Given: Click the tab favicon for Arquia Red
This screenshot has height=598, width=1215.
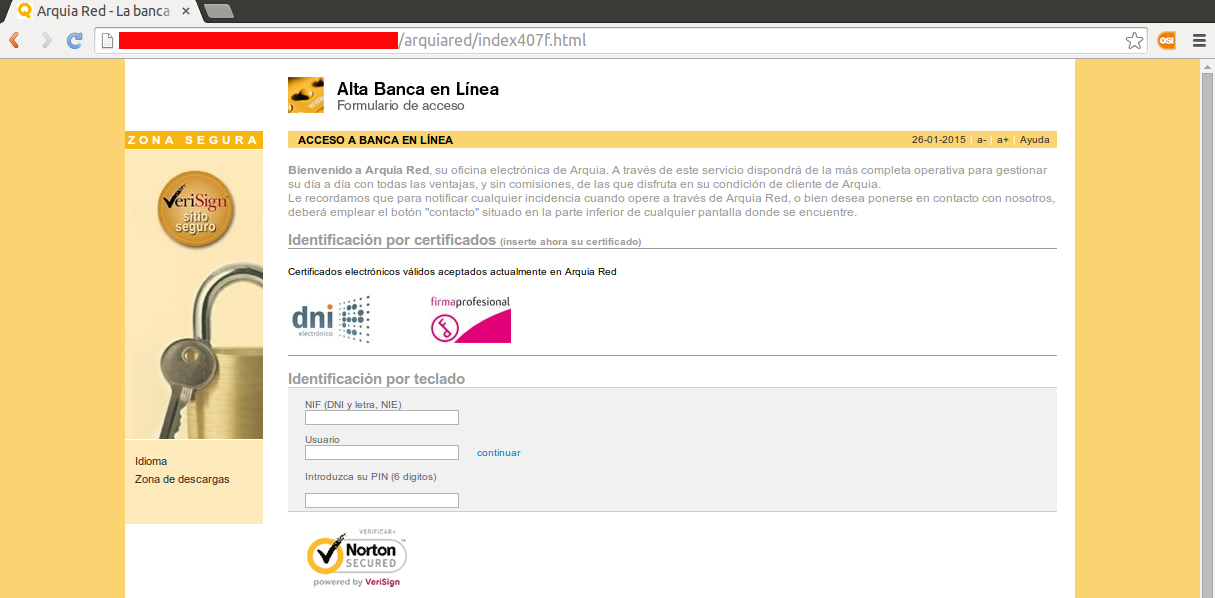Looking at the screenshot, I should click(25, 11).
